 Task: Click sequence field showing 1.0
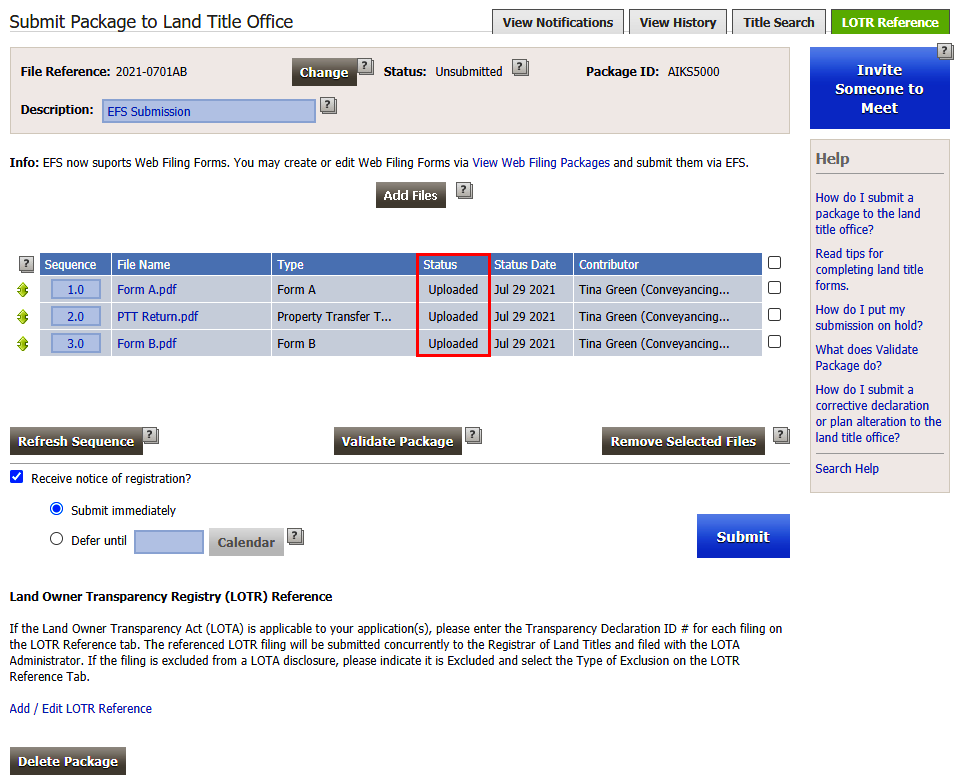[x=75, y=290]
